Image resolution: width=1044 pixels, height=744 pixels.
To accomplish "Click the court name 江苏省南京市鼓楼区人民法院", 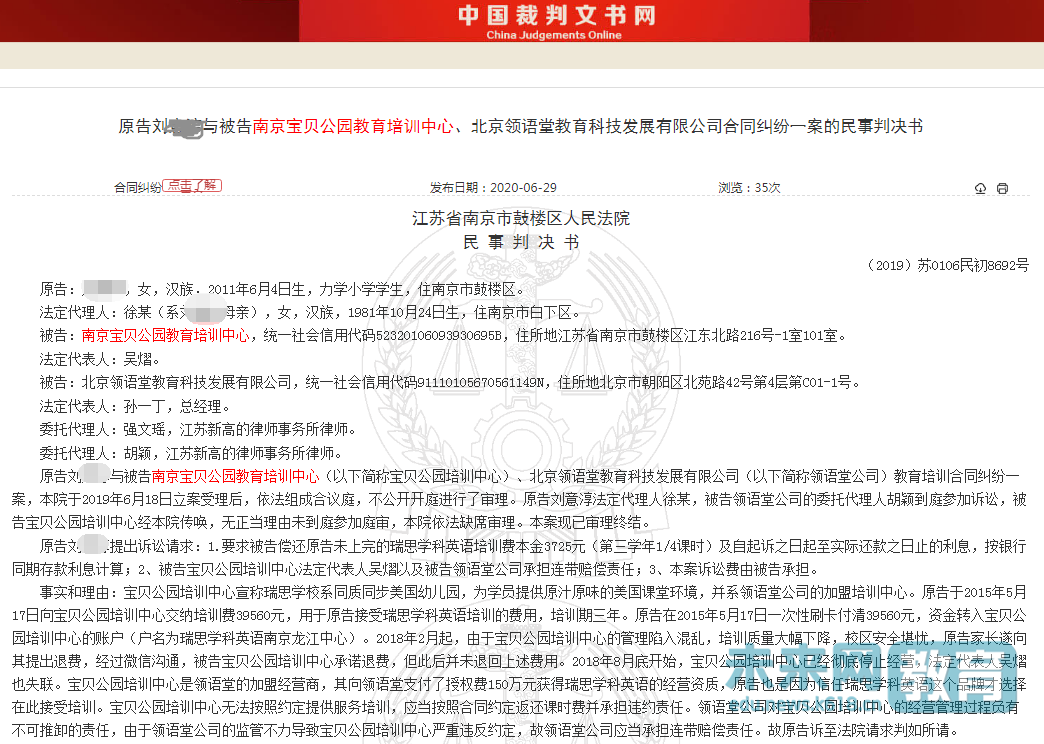I will coord(521,218).
